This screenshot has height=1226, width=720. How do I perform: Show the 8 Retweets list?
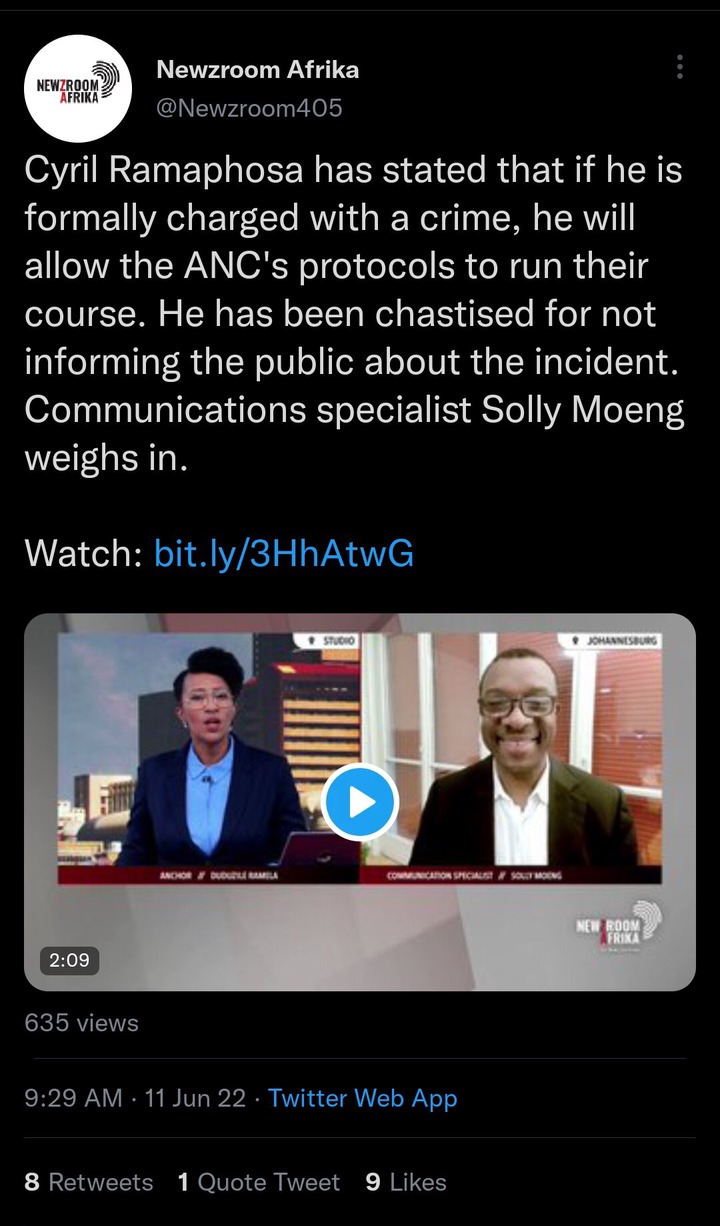[x=89, y=1182]
